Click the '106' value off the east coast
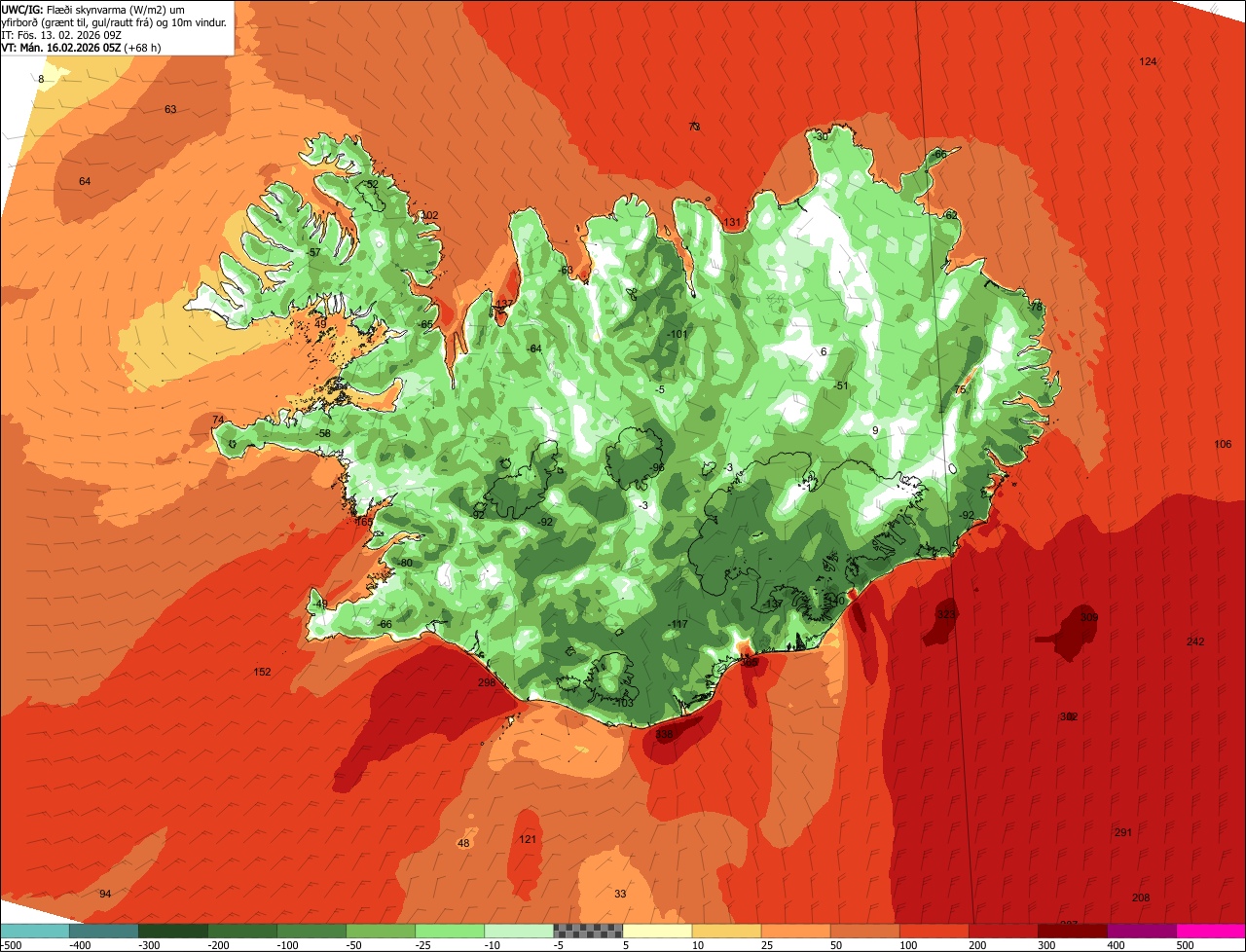The width and height of the screenshot is (1246, 952). pos(1223,445)
